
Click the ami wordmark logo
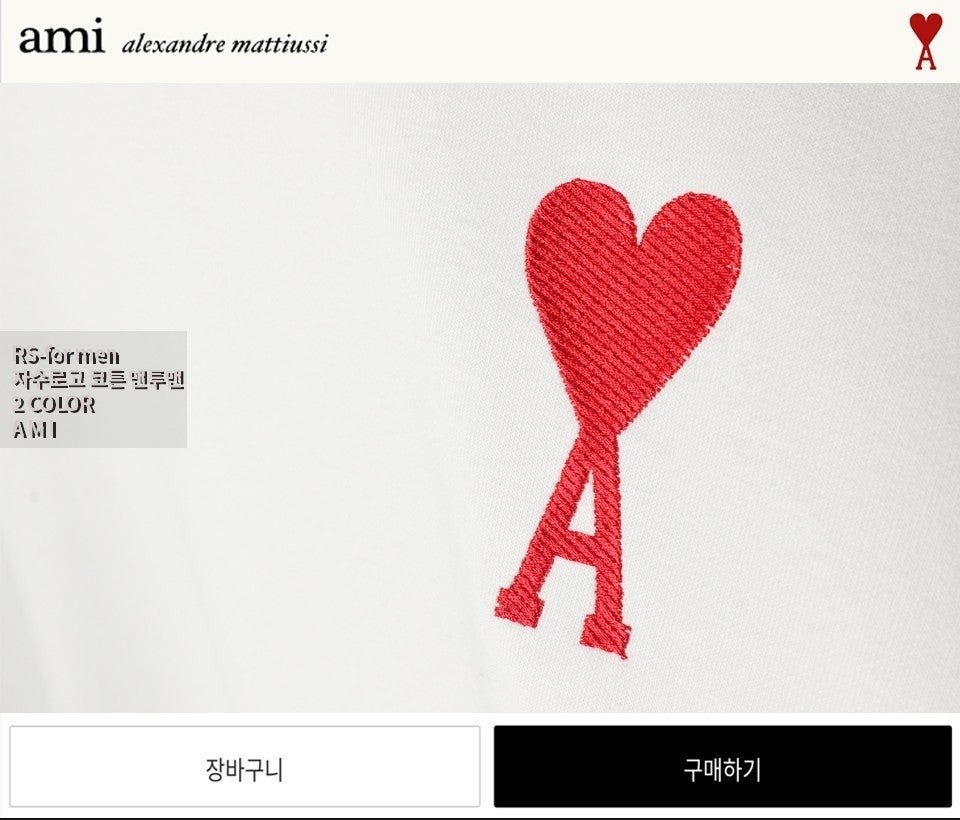click(61, 37)
